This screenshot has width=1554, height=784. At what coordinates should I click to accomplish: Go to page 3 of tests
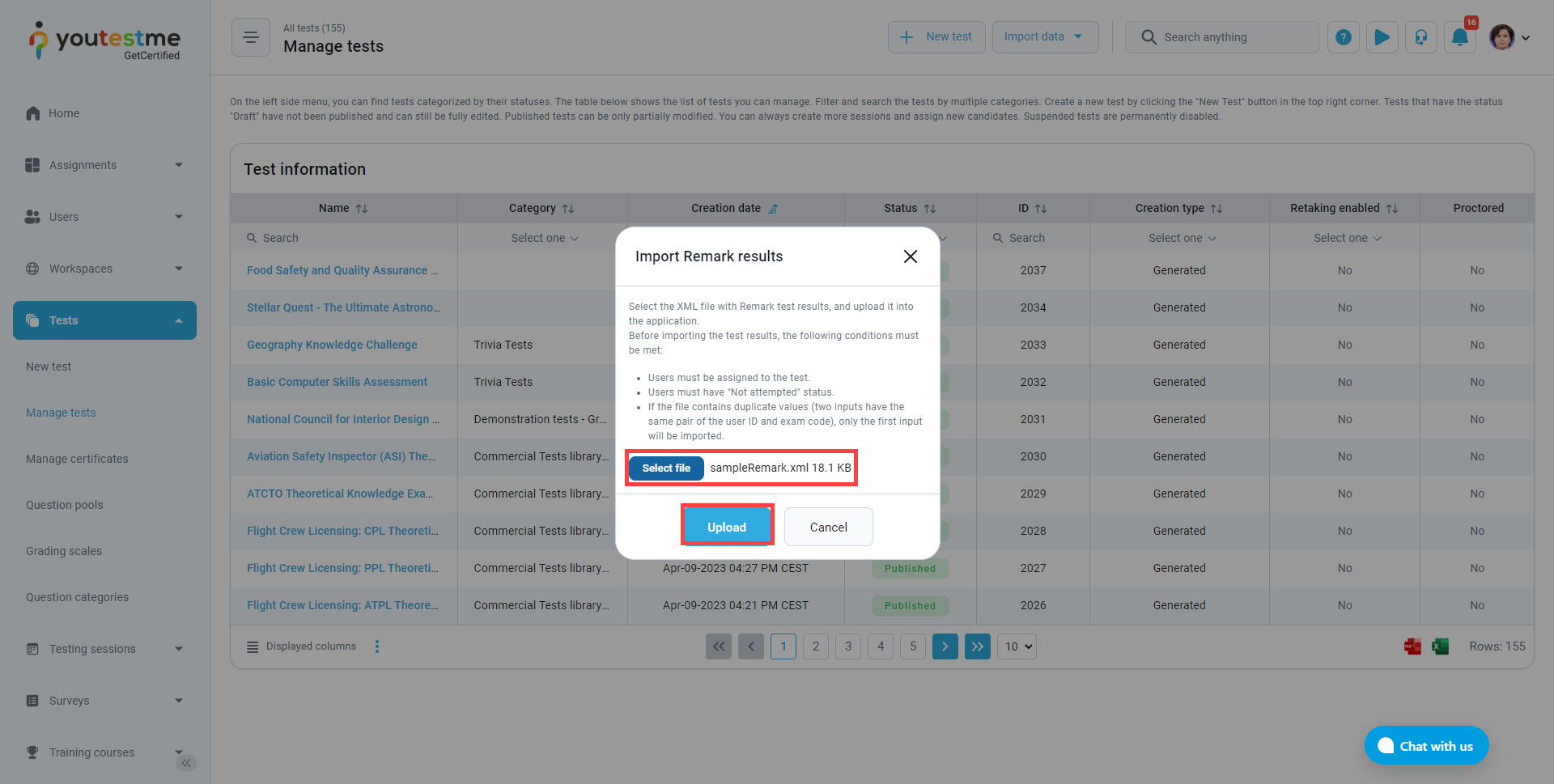tap(847, 646)
